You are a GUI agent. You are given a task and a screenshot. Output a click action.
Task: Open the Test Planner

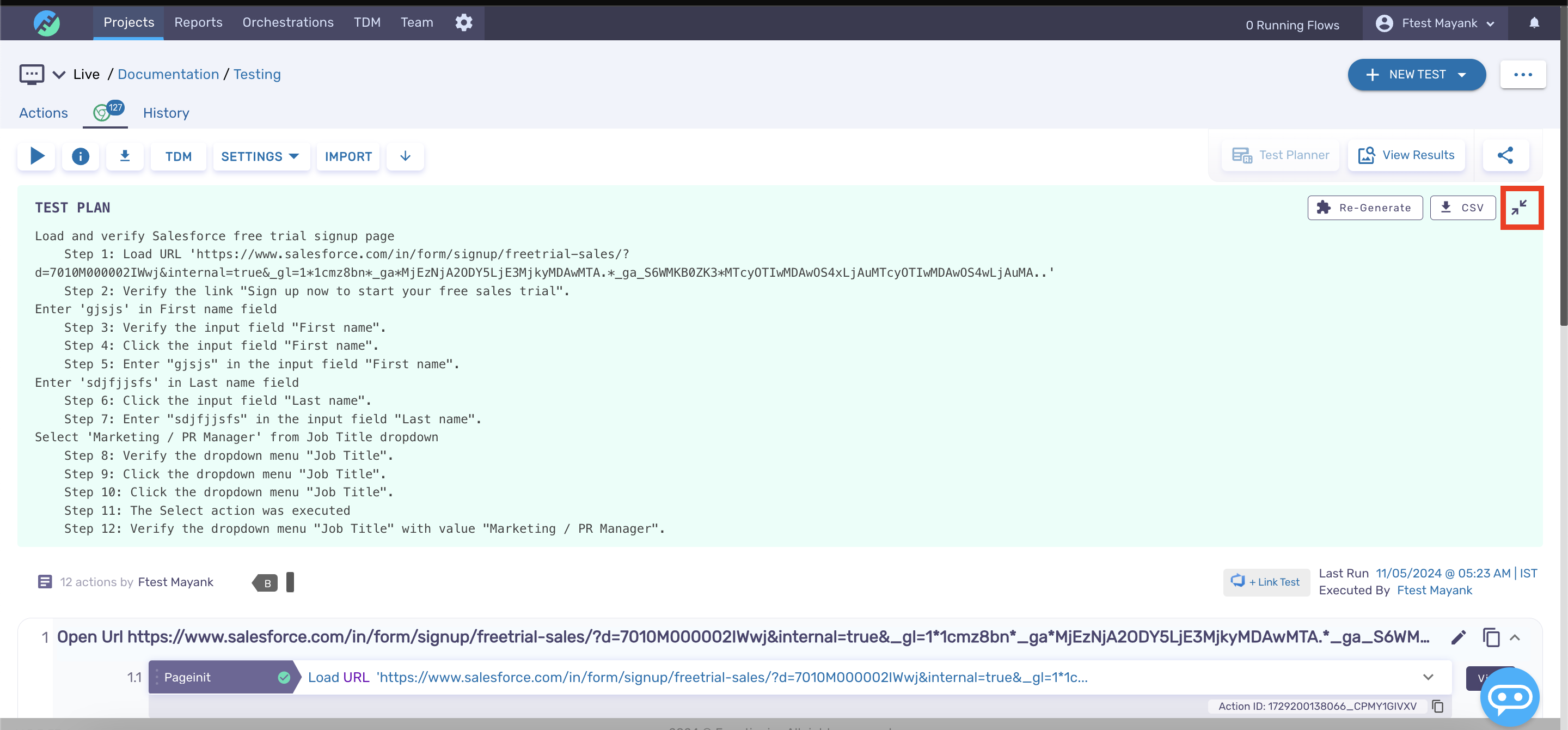coord(1281,155)
